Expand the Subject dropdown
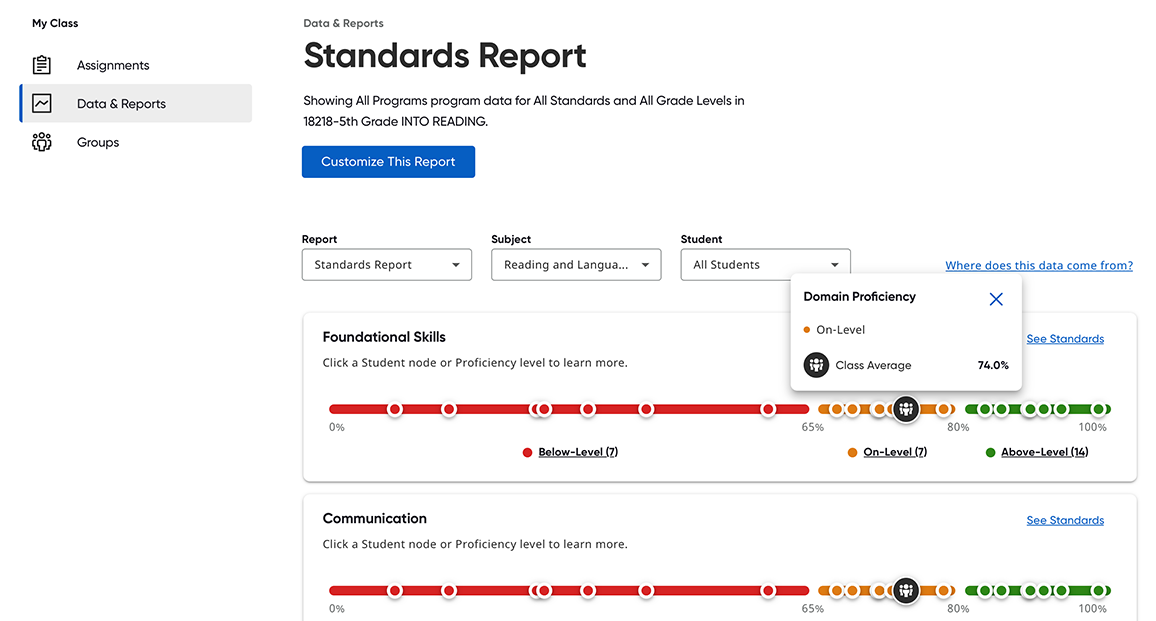This screenshot has width=1156, height=621. 576,265
